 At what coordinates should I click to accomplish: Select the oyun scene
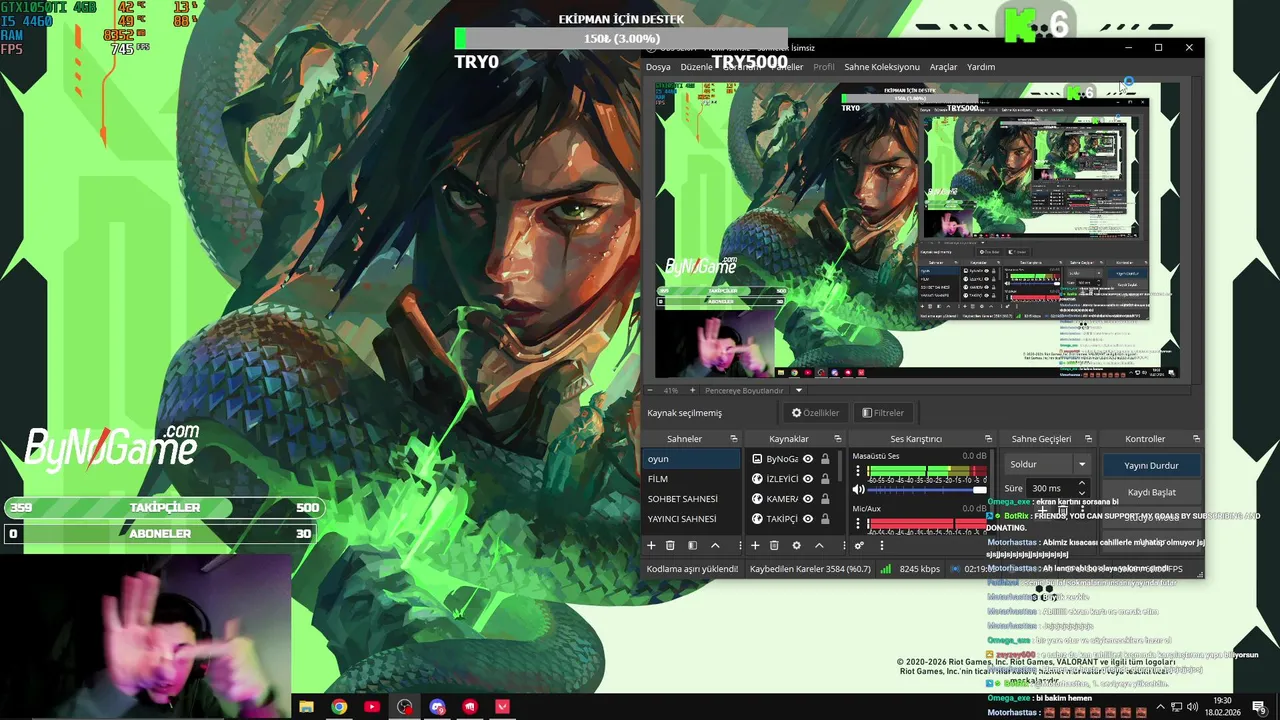click(692, 459)
